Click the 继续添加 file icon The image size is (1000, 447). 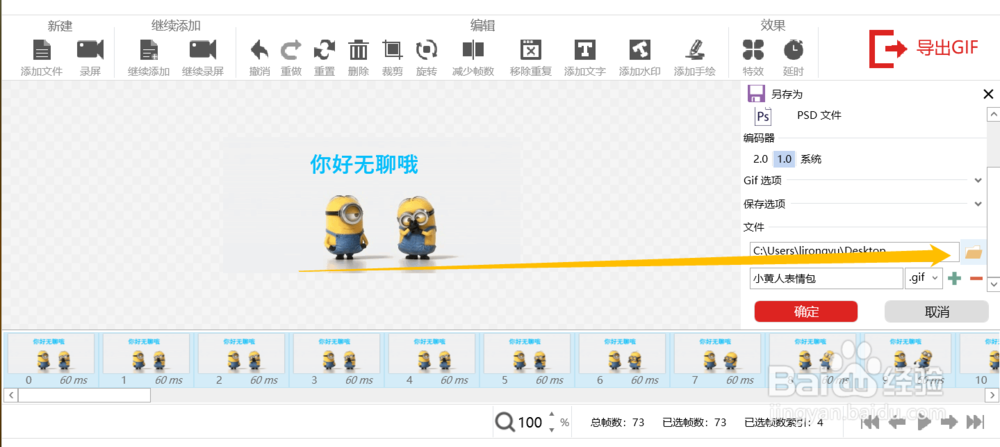point(149,50)
